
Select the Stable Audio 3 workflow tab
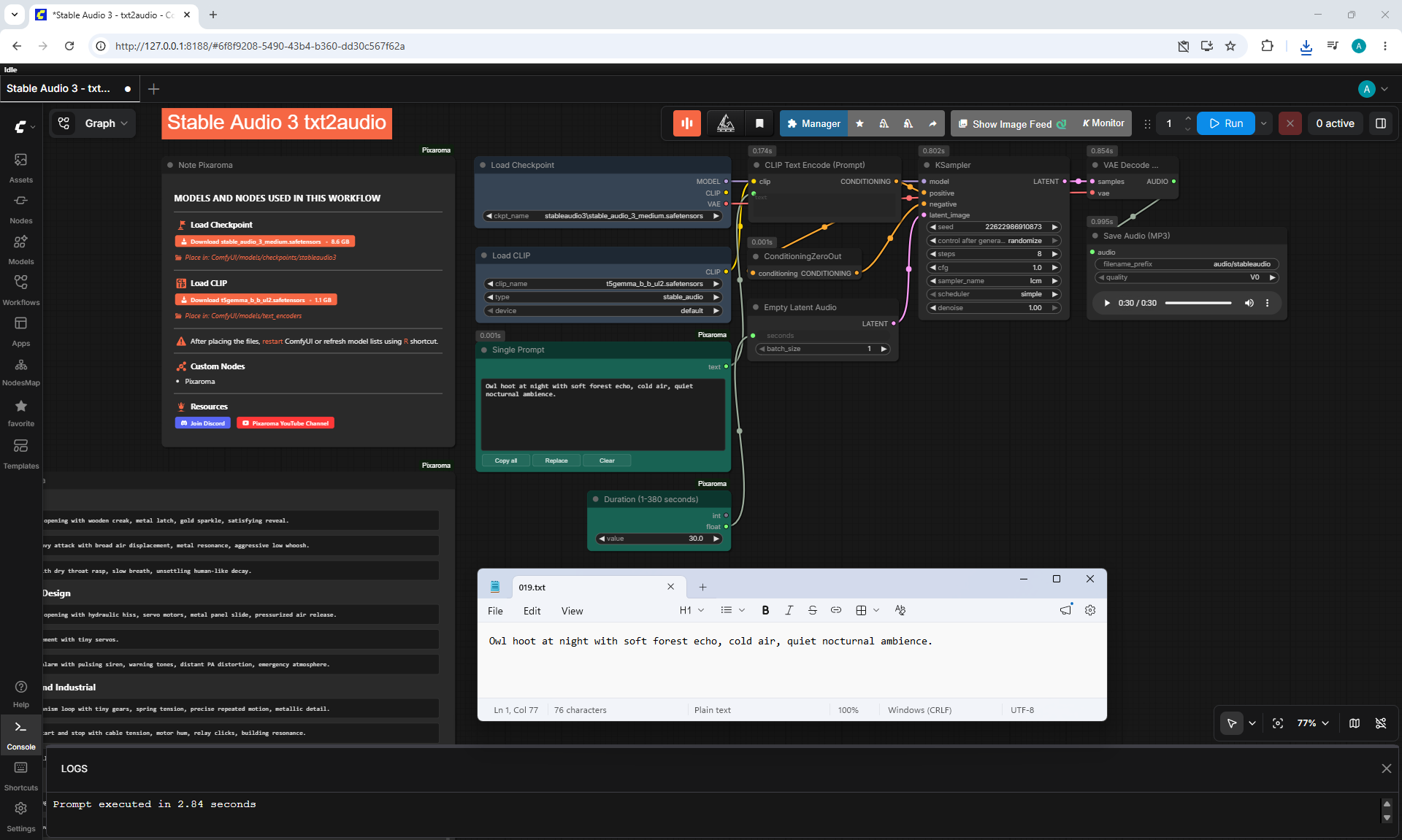tap(69, 88)
